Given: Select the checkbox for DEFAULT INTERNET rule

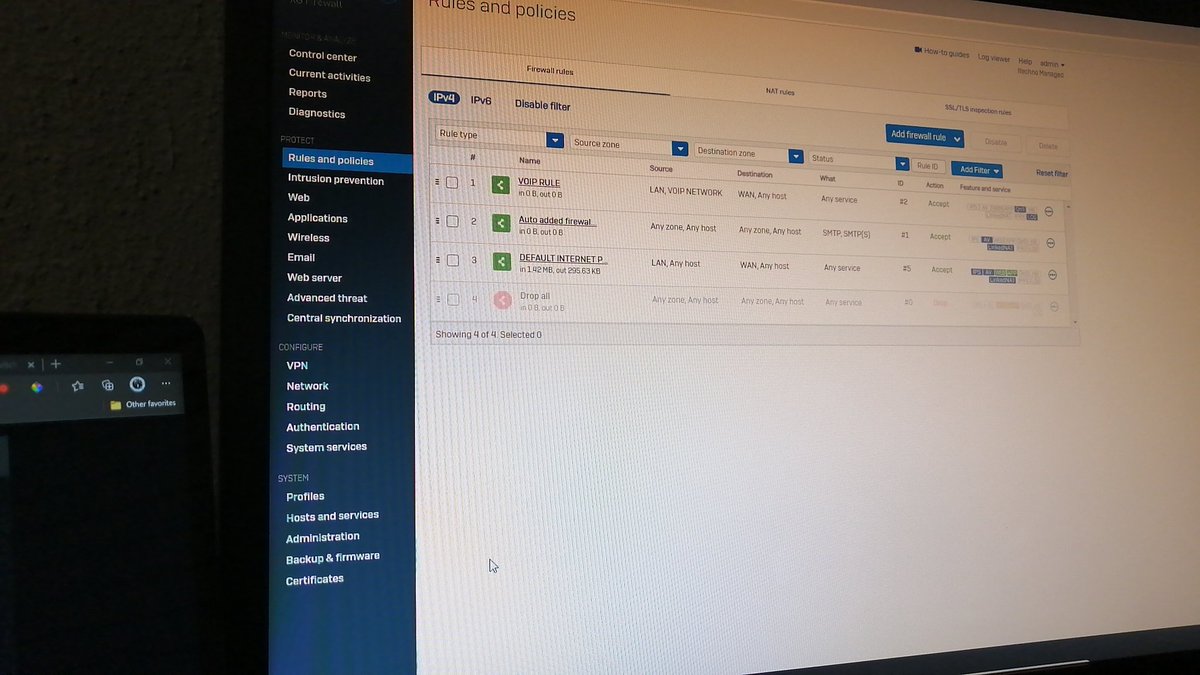Looking at the screenshot, I should (x=452, y=260).
